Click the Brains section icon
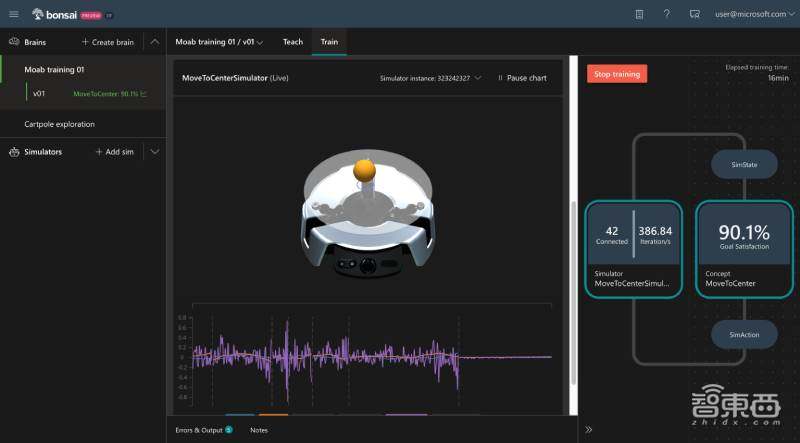 [x=14, y=42]
